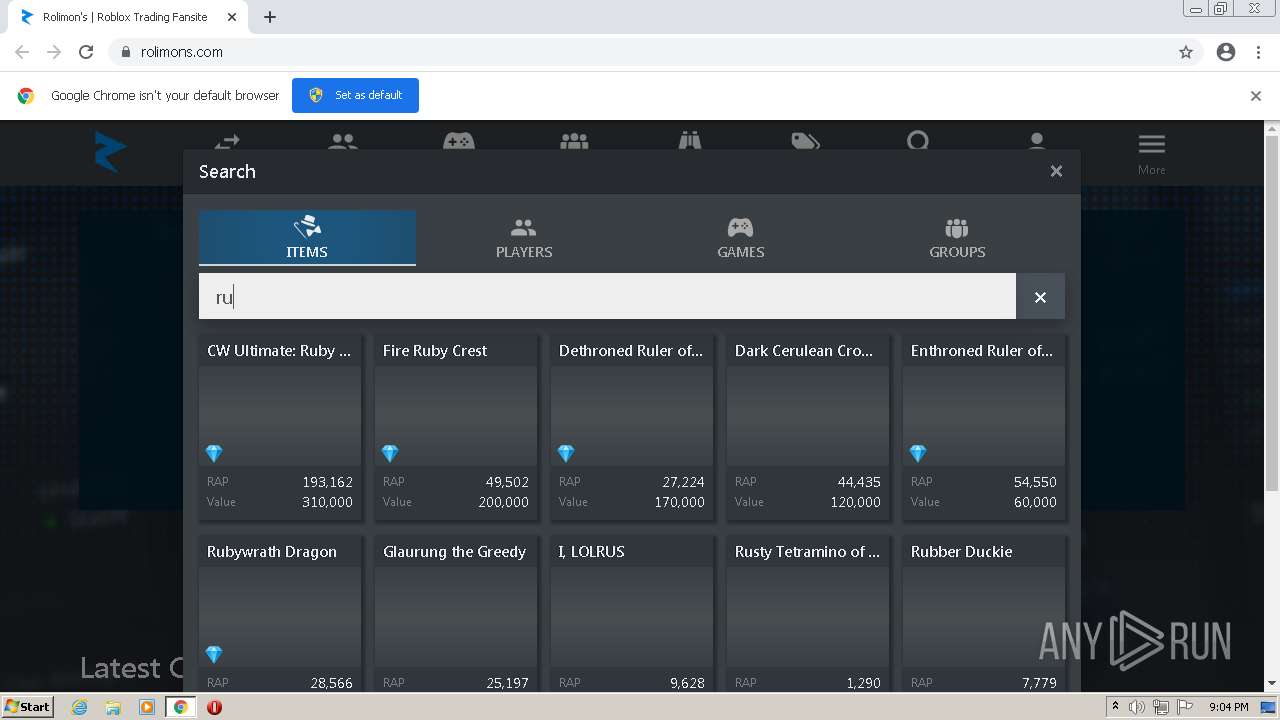The width and height of the screenshot is (1280, 720).
Task: Click the 49,502 RAP of Fire Ruby Crest
Action: point(507,482)
